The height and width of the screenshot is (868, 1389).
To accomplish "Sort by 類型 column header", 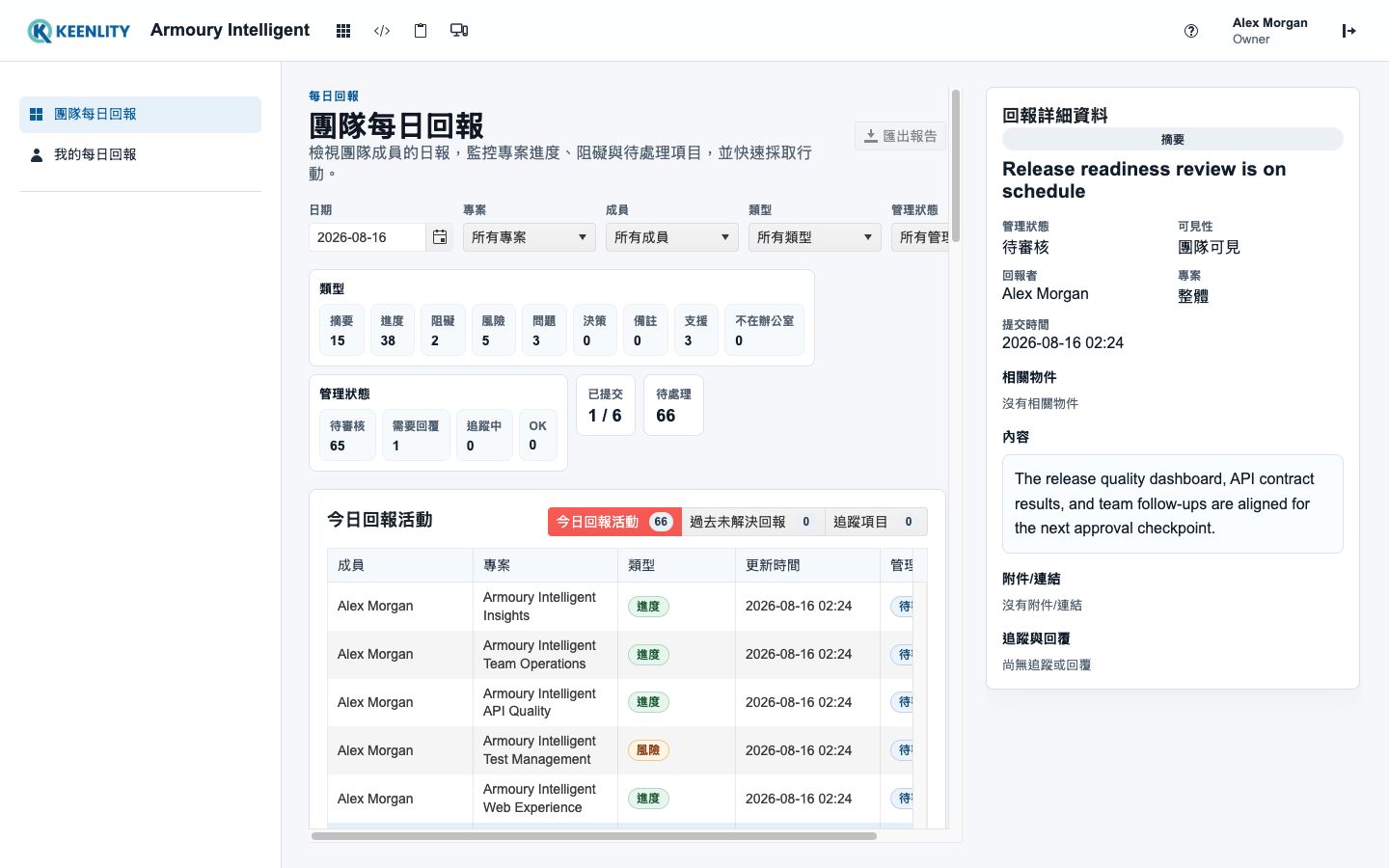I will (x=676, y=565).
